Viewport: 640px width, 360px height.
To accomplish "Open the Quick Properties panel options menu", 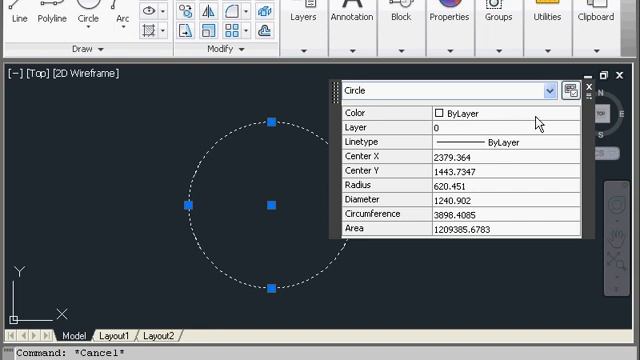I will pos(589,96).
